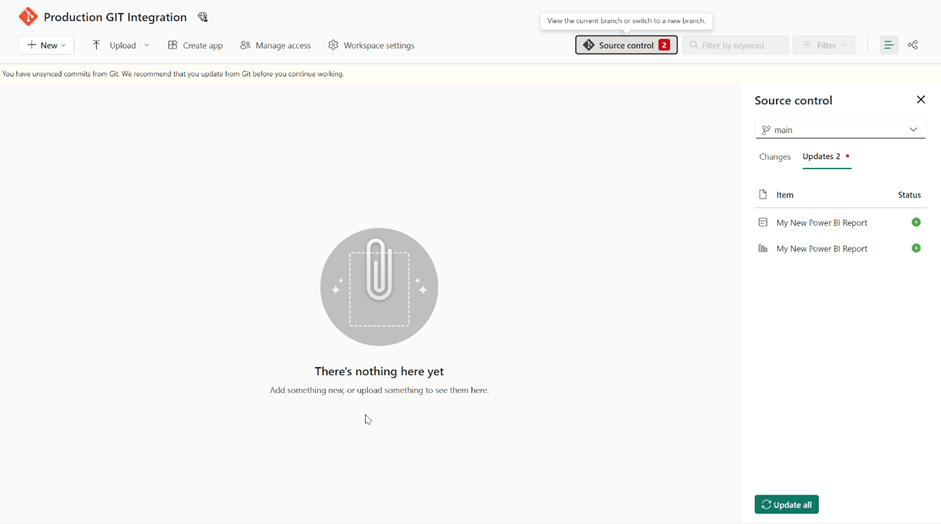Click the Source control button

(x=626, y=45)
